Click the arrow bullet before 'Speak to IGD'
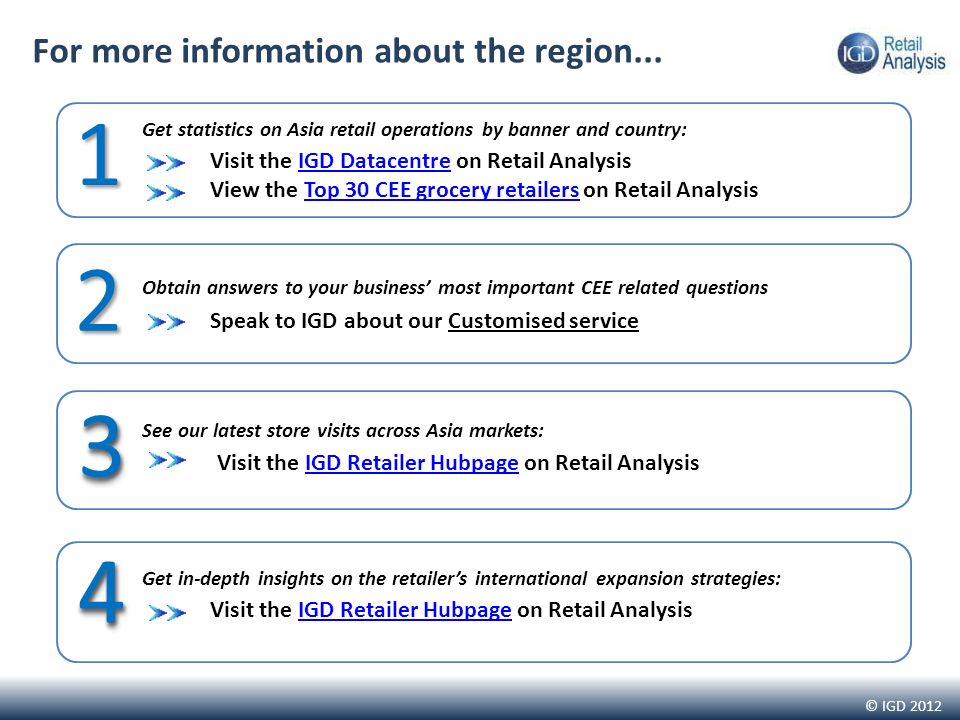The height and width of the screenshot is (720, 960). pyautogui.click(x=166, y=321)
